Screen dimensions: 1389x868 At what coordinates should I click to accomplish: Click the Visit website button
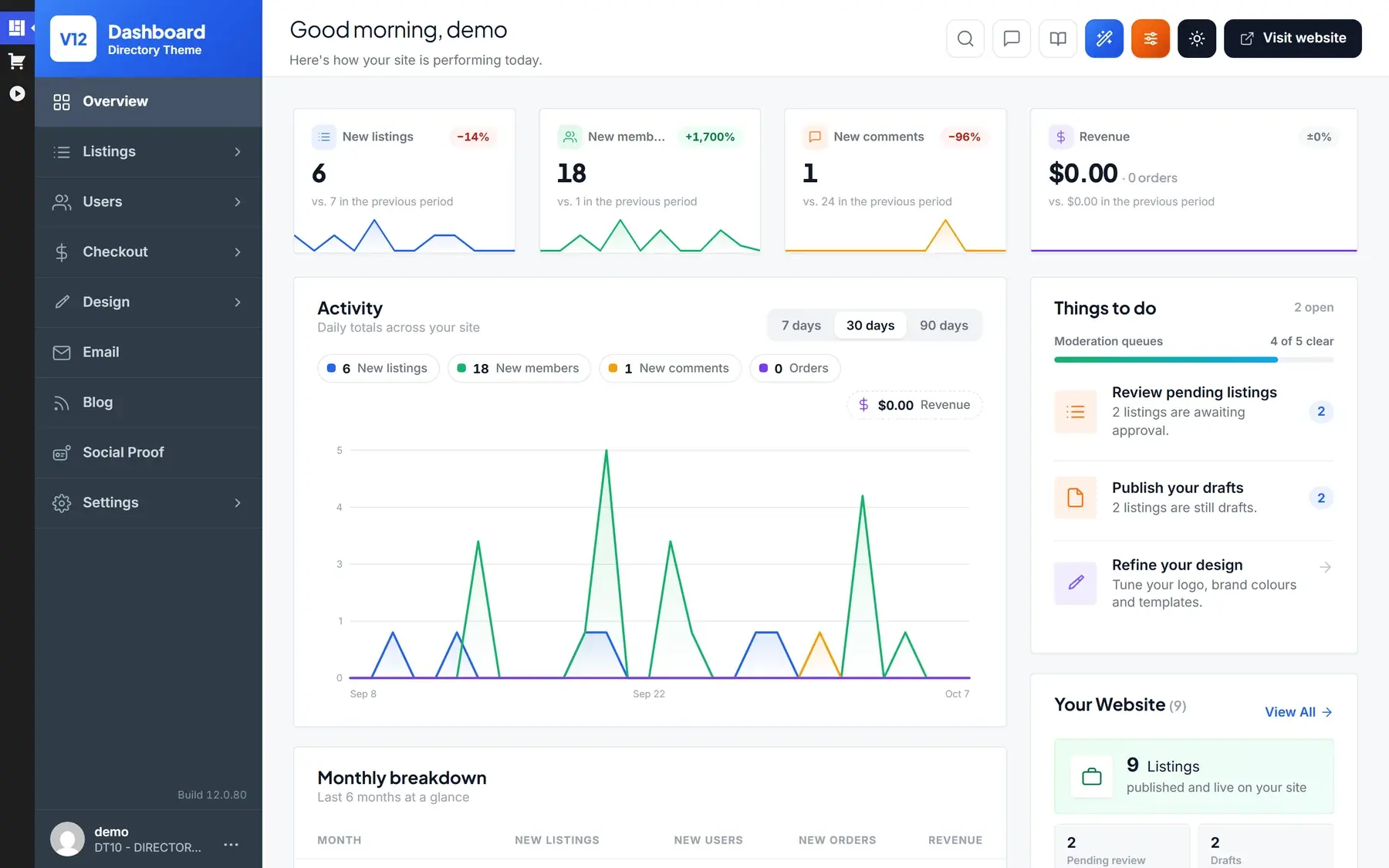pos(1293,39)
